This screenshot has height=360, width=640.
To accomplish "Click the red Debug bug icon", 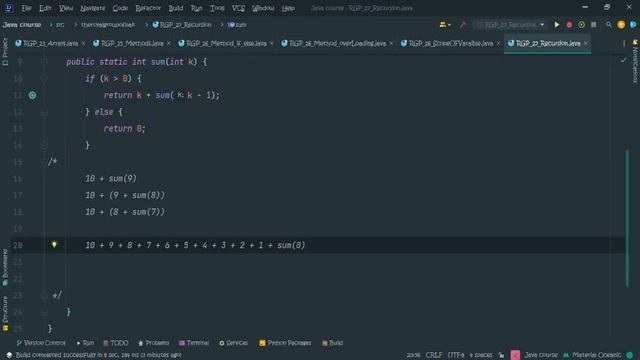I will pyautogui.click(x=569, y=25).
